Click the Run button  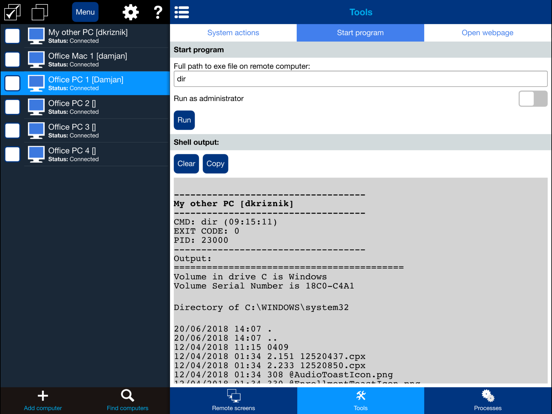point(184,120)
